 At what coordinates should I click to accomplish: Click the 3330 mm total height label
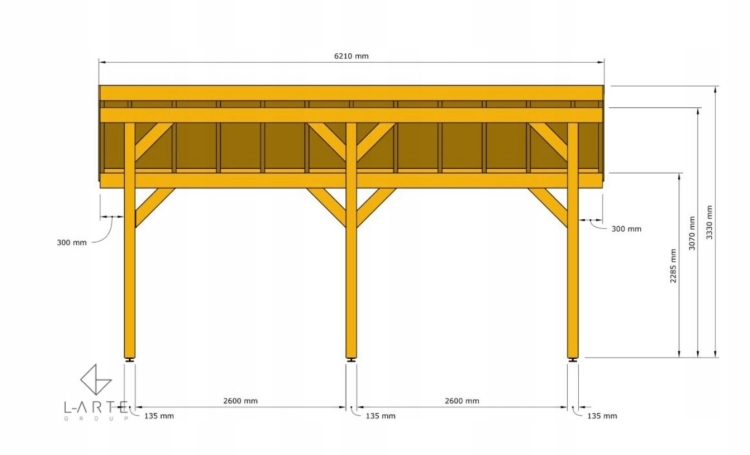[709, 222]
